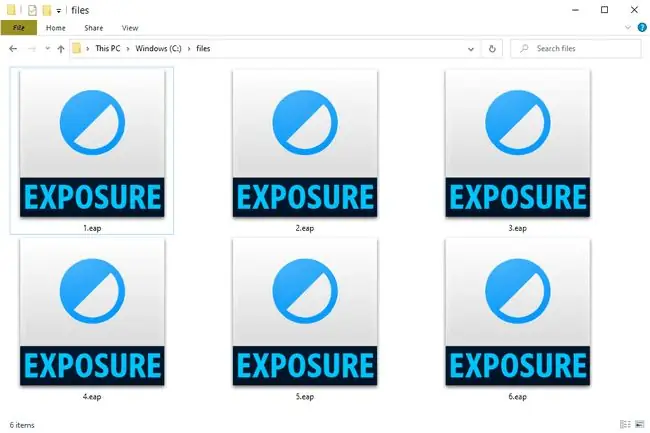The height and width of the screenshot is (433, 650).
Task: Close the files window
Action: [x=634, y=10]
